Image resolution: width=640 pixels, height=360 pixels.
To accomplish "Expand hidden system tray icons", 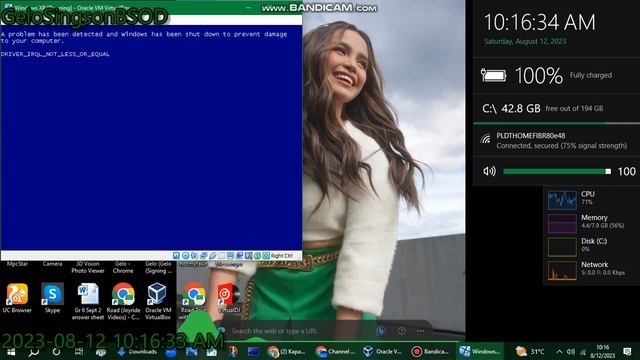I will coord(559,351).
